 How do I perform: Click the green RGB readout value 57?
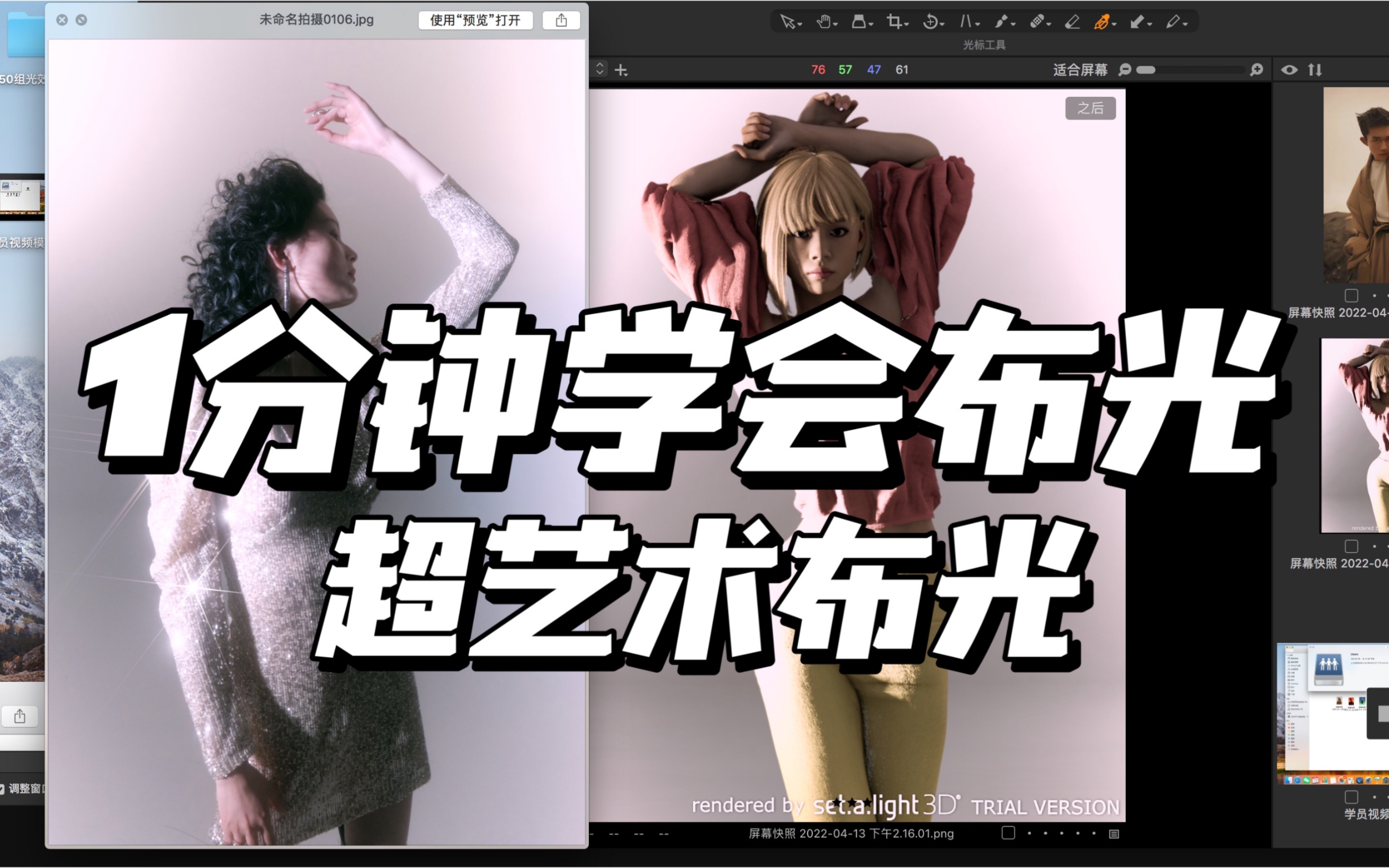845,69
